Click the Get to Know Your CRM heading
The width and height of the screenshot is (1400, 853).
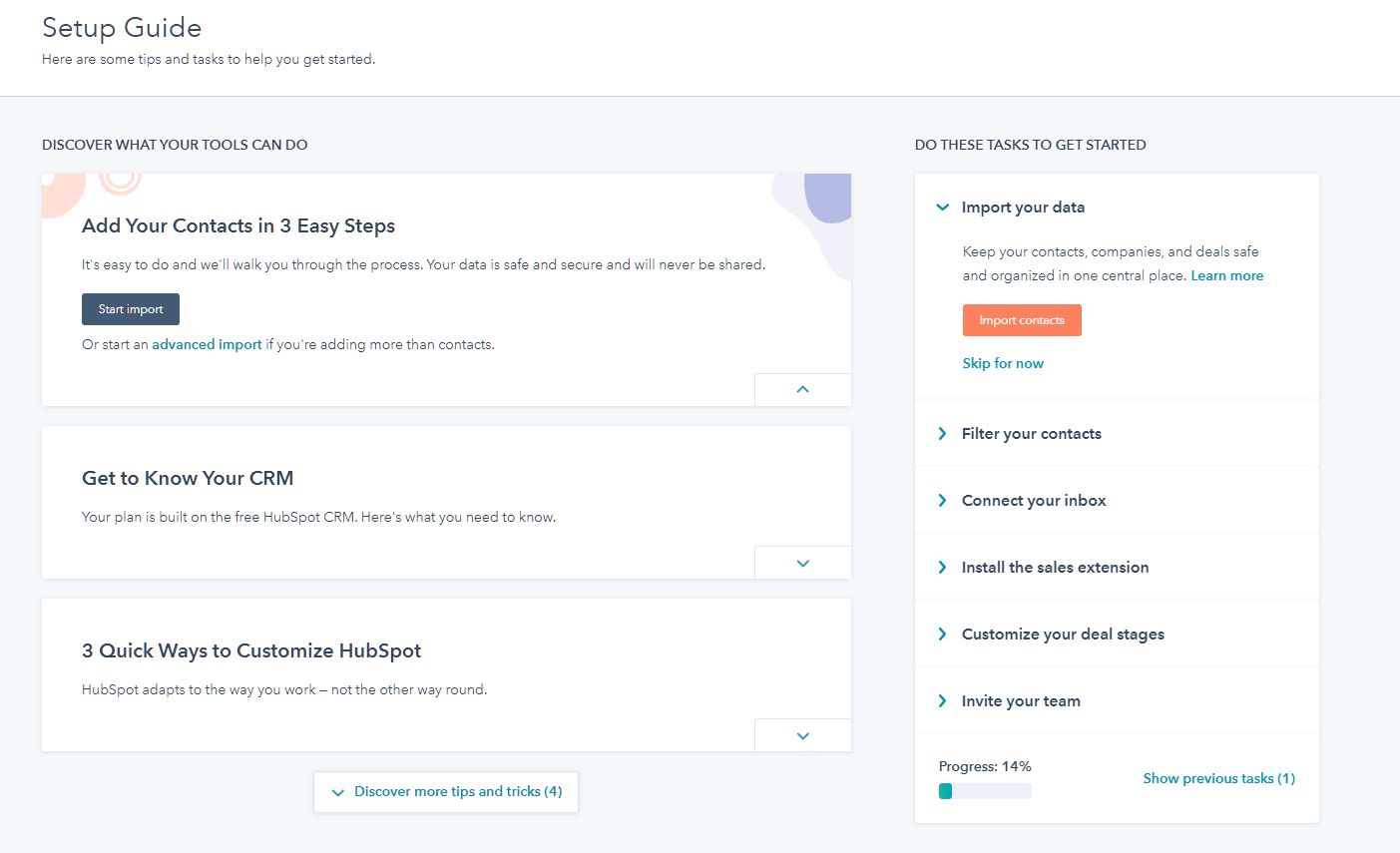tap(188, 479)
